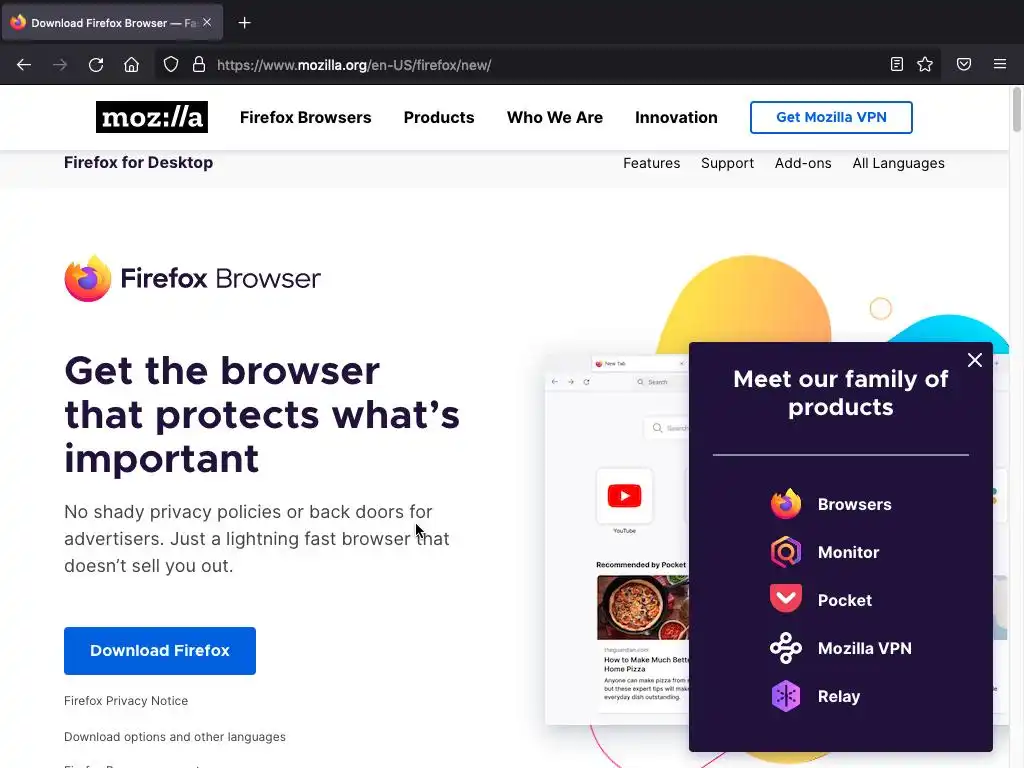Click the vertical page scrollbar
This screenshot has width=1024, height=768.
point(1016,110)
